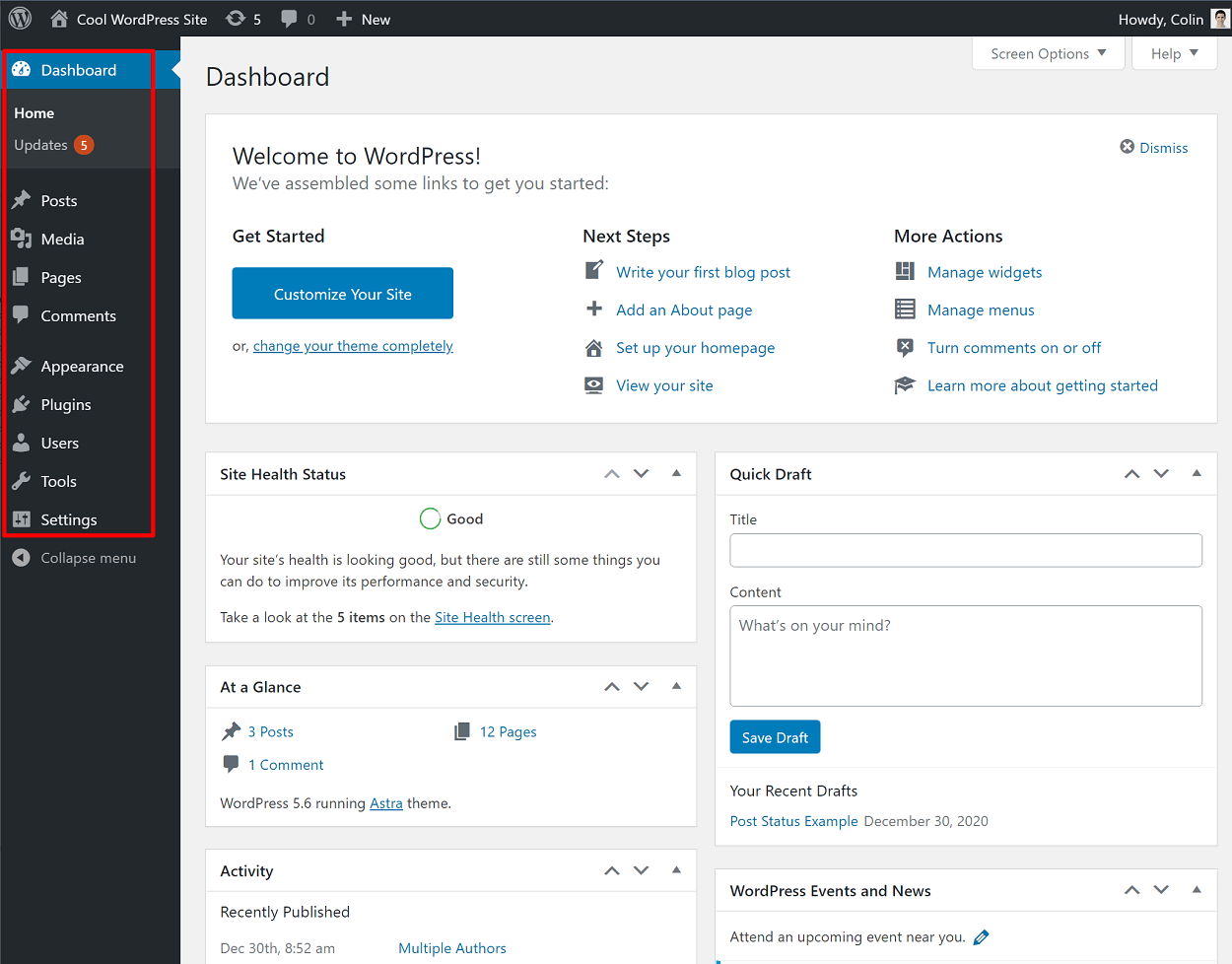The height and width of the screenshot is (964, 1232).
Task: Click the Collapse menu arrow icon
Action: tap(21, 558)
